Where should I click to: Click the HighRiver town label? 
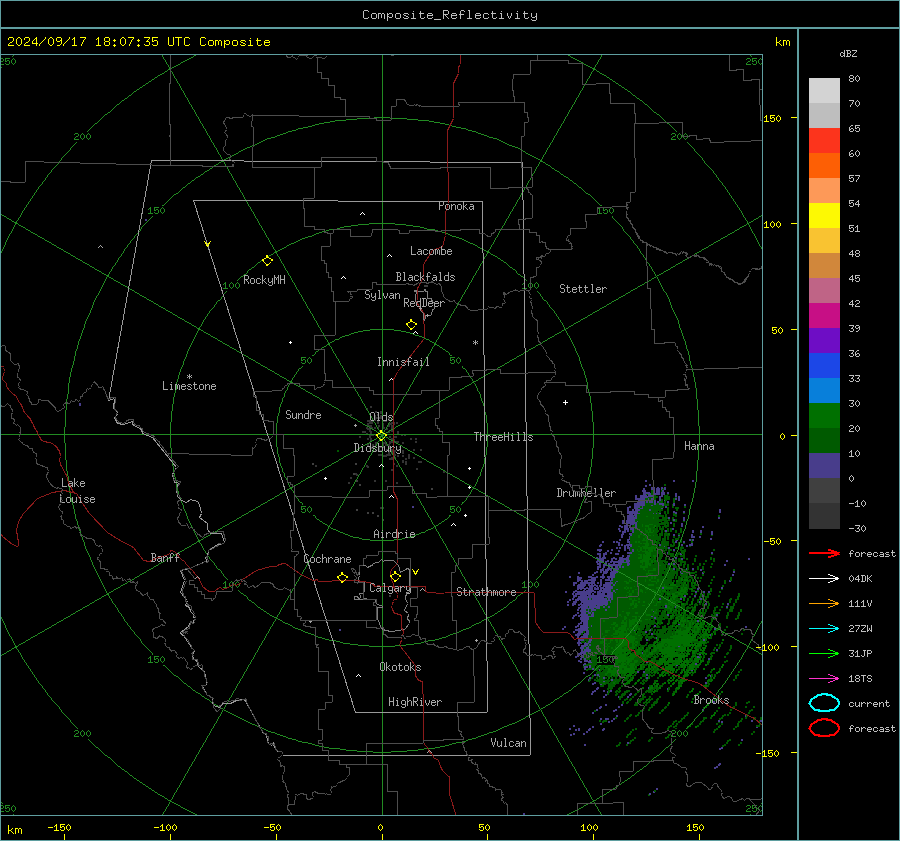(415, 702)
